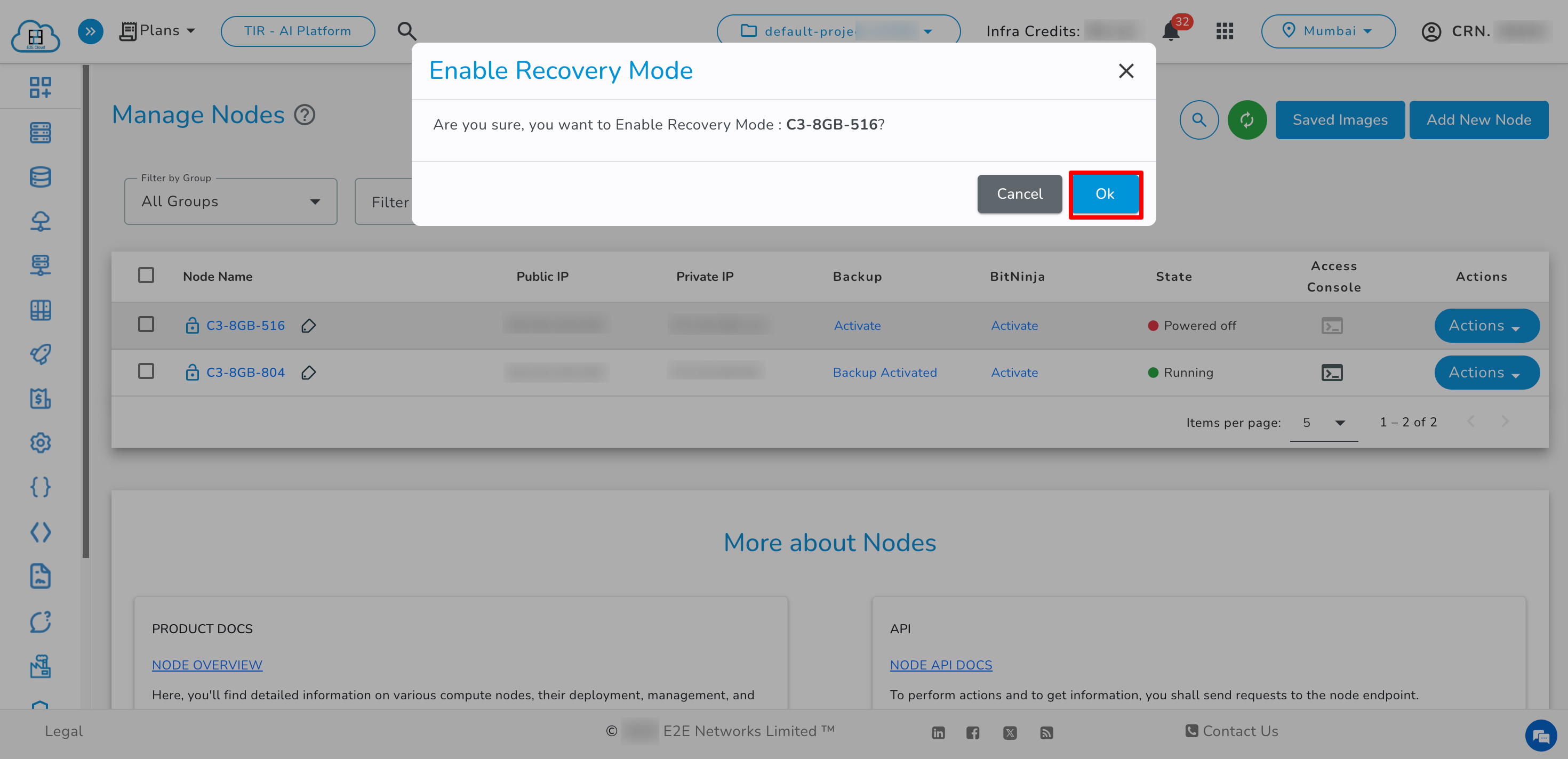
Task: Change items per page dropdown
Action: point(1324,422)
